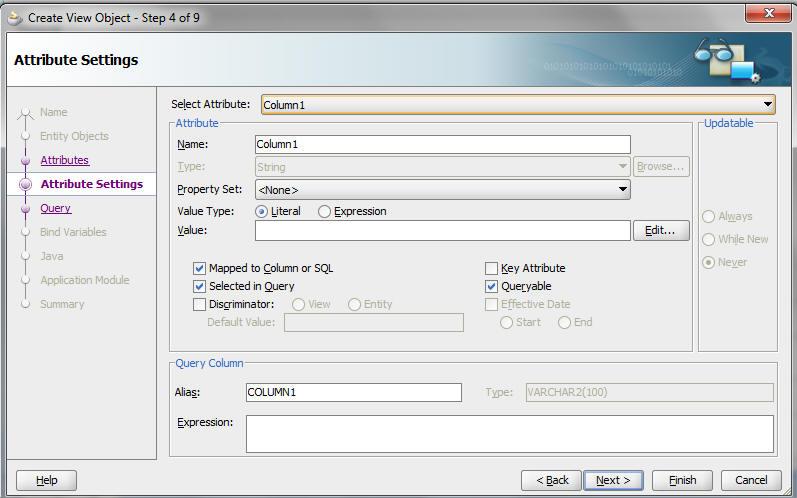Click the Browse... button for Type
Screen dimensions: 797x498
point(661,167)
